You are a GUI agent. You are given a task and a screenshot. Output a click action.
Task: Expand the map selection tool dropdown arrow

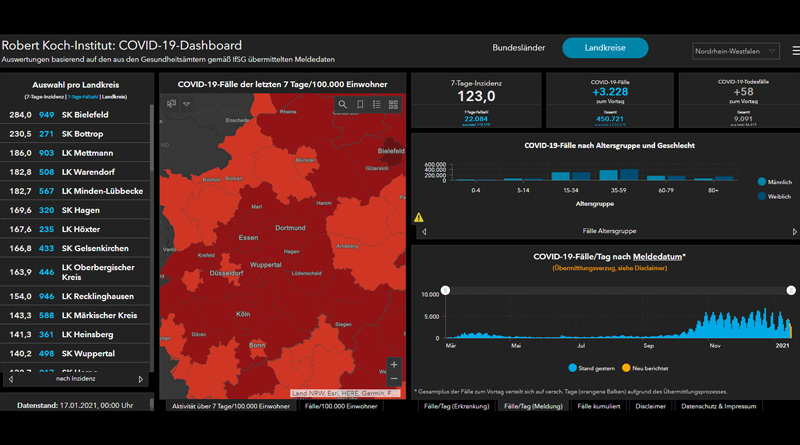coord(187,104)
